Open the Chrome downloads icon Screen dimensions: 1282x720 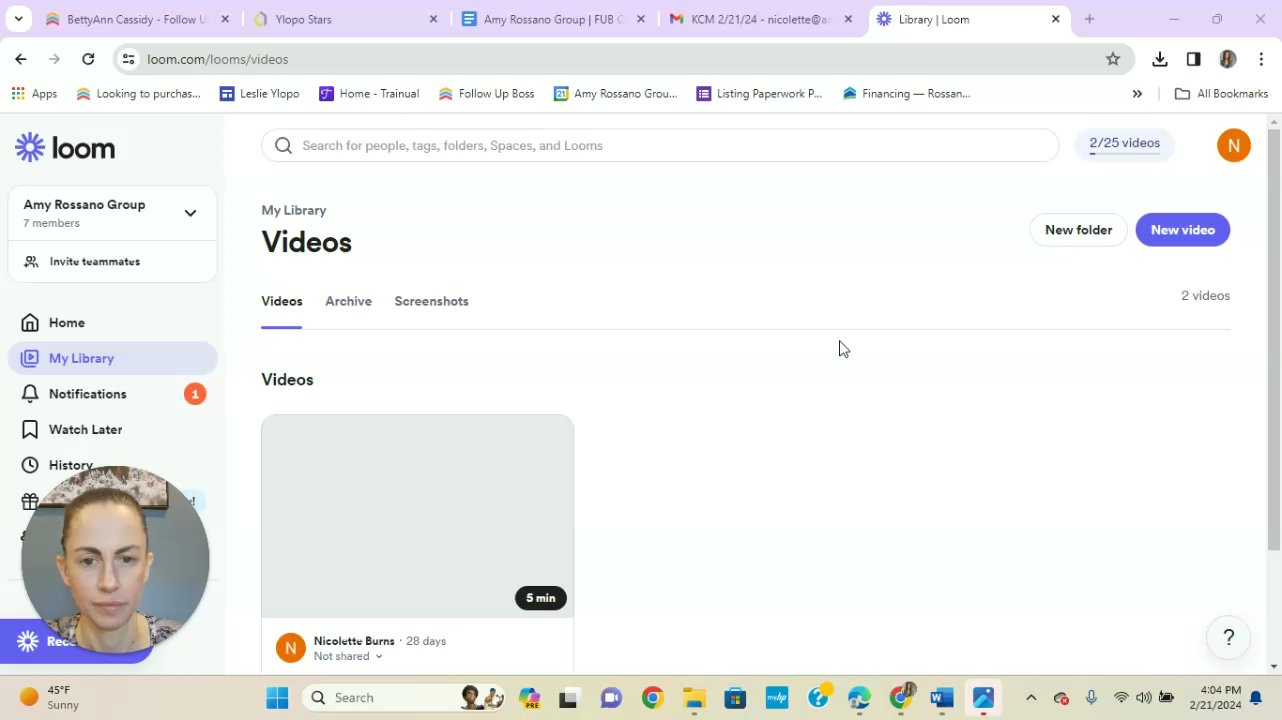tap(1160, 59)
